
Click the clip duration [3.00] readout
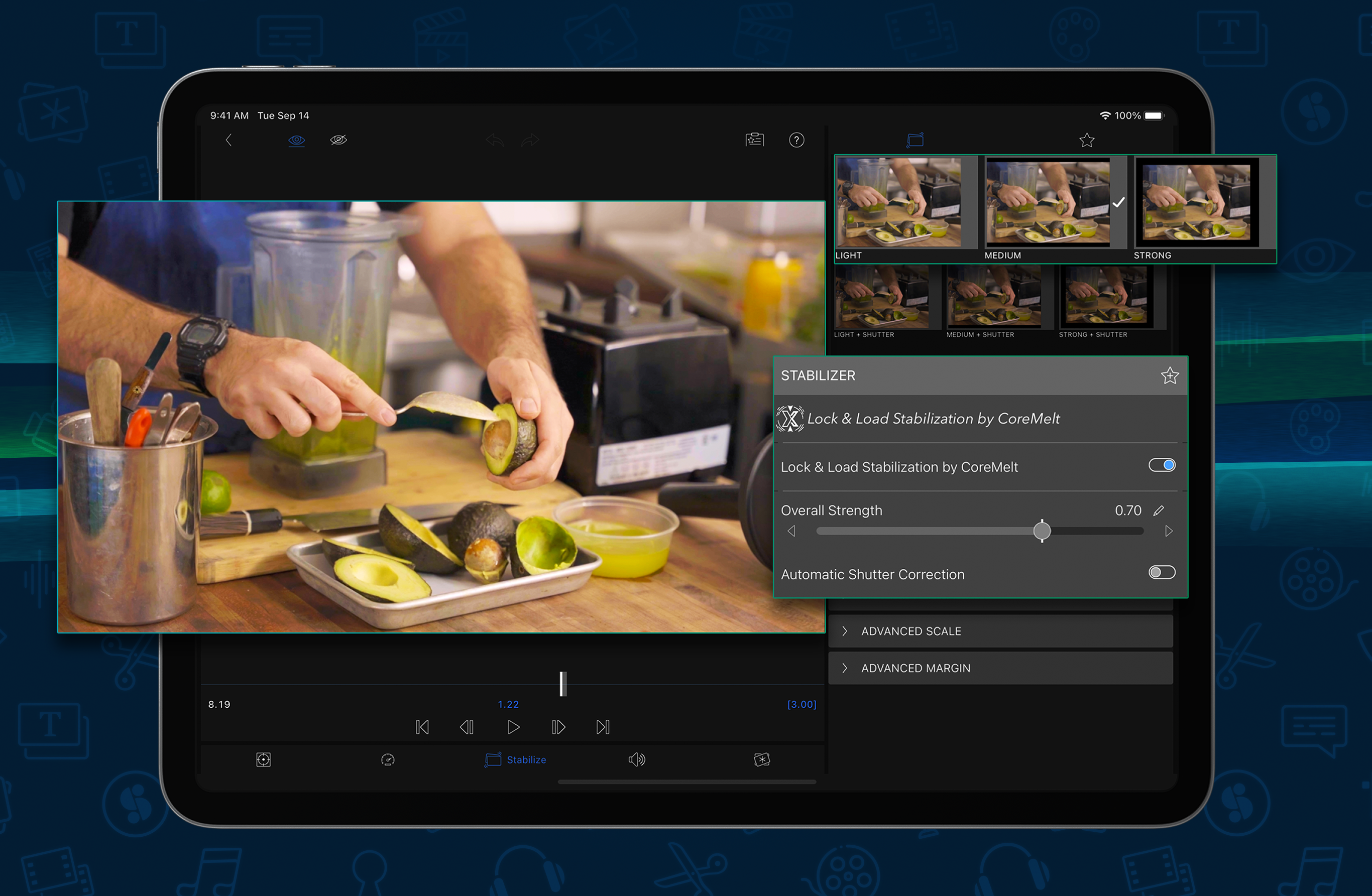click(x=802, y=704)
